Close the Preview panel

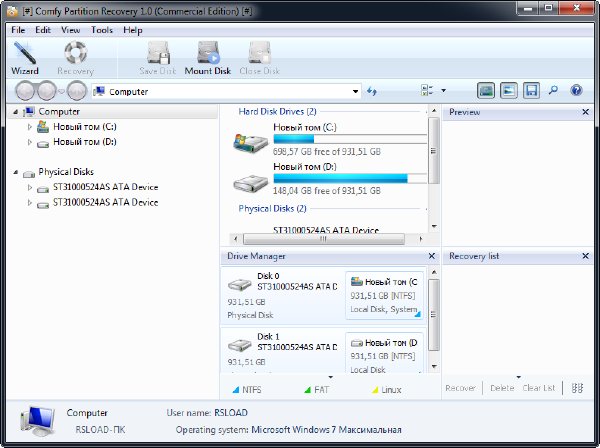(585, 112)
